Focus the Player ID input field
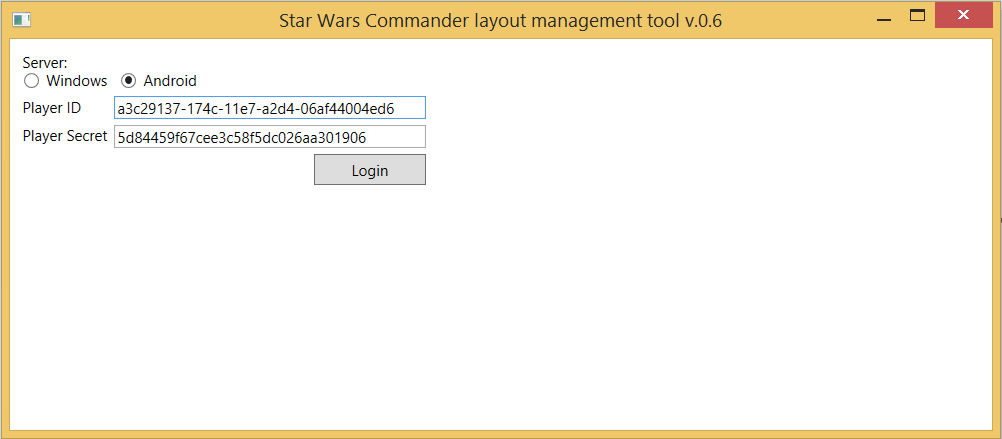 [x=270, y=108]
